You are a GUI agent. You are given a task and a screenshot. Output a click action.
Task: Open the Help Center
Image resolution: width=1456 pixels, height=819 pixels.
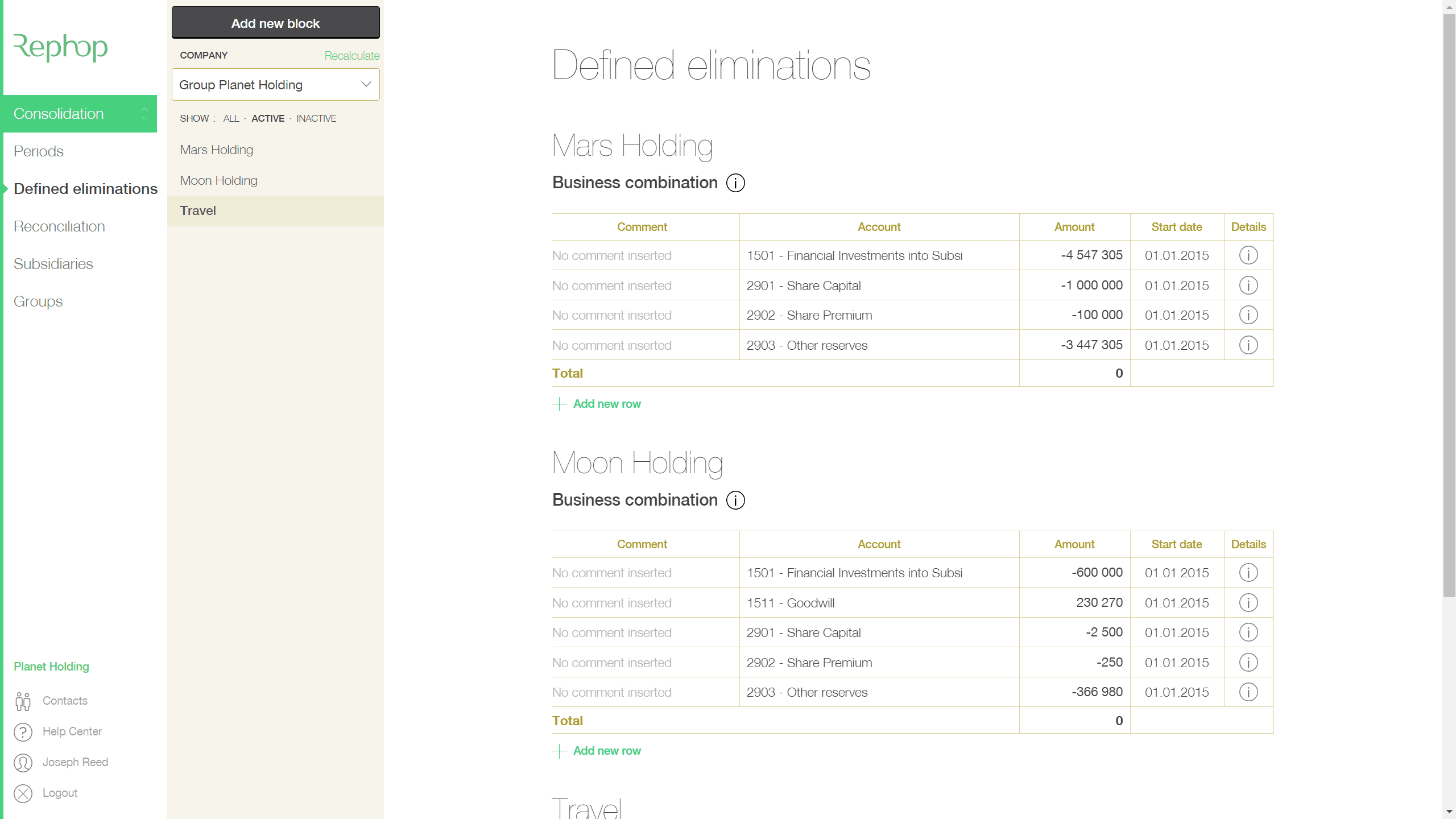[72, 731]
